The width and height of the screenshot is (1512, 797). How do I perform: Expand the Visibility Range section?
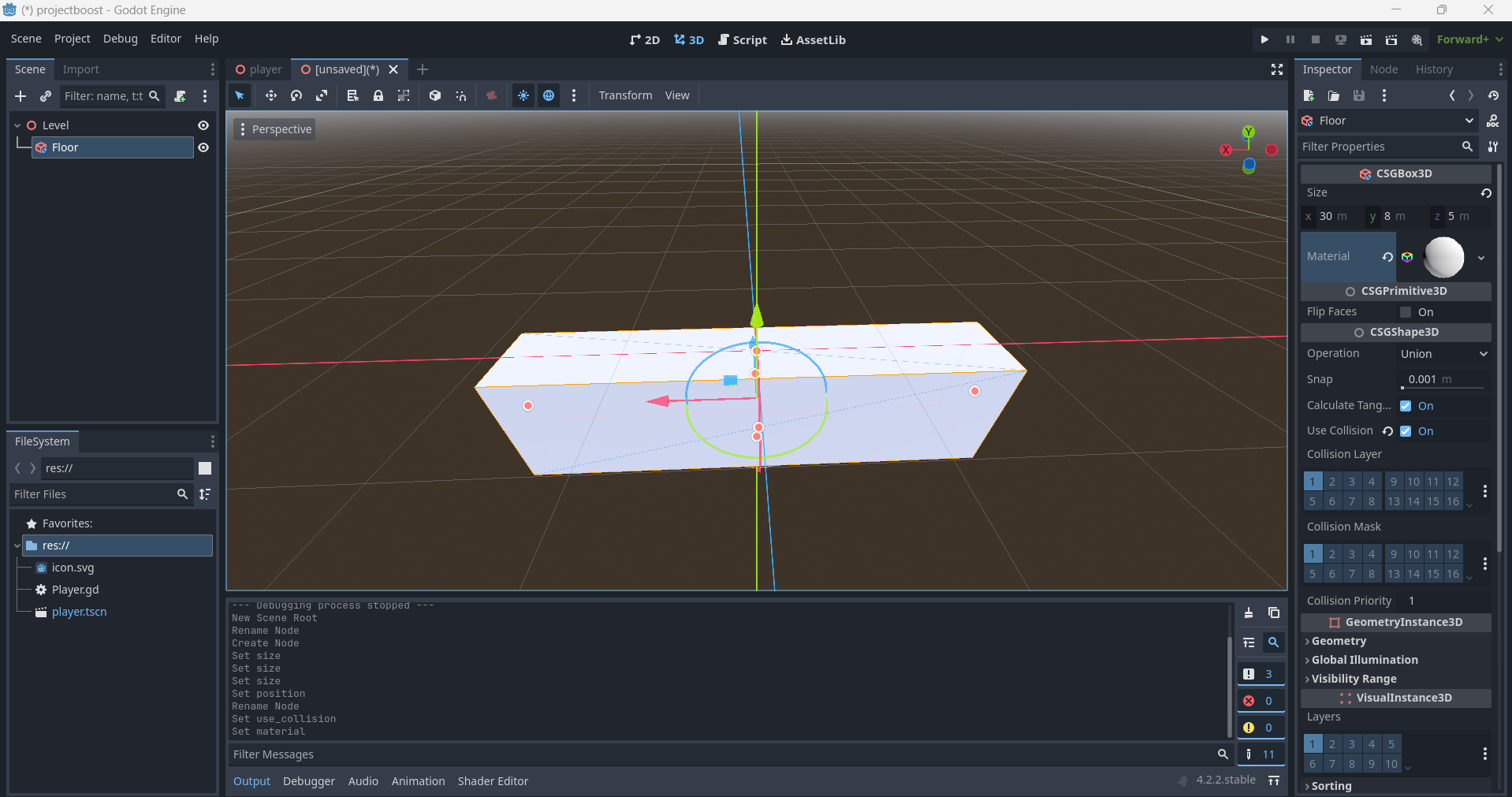pos(1354,679)
